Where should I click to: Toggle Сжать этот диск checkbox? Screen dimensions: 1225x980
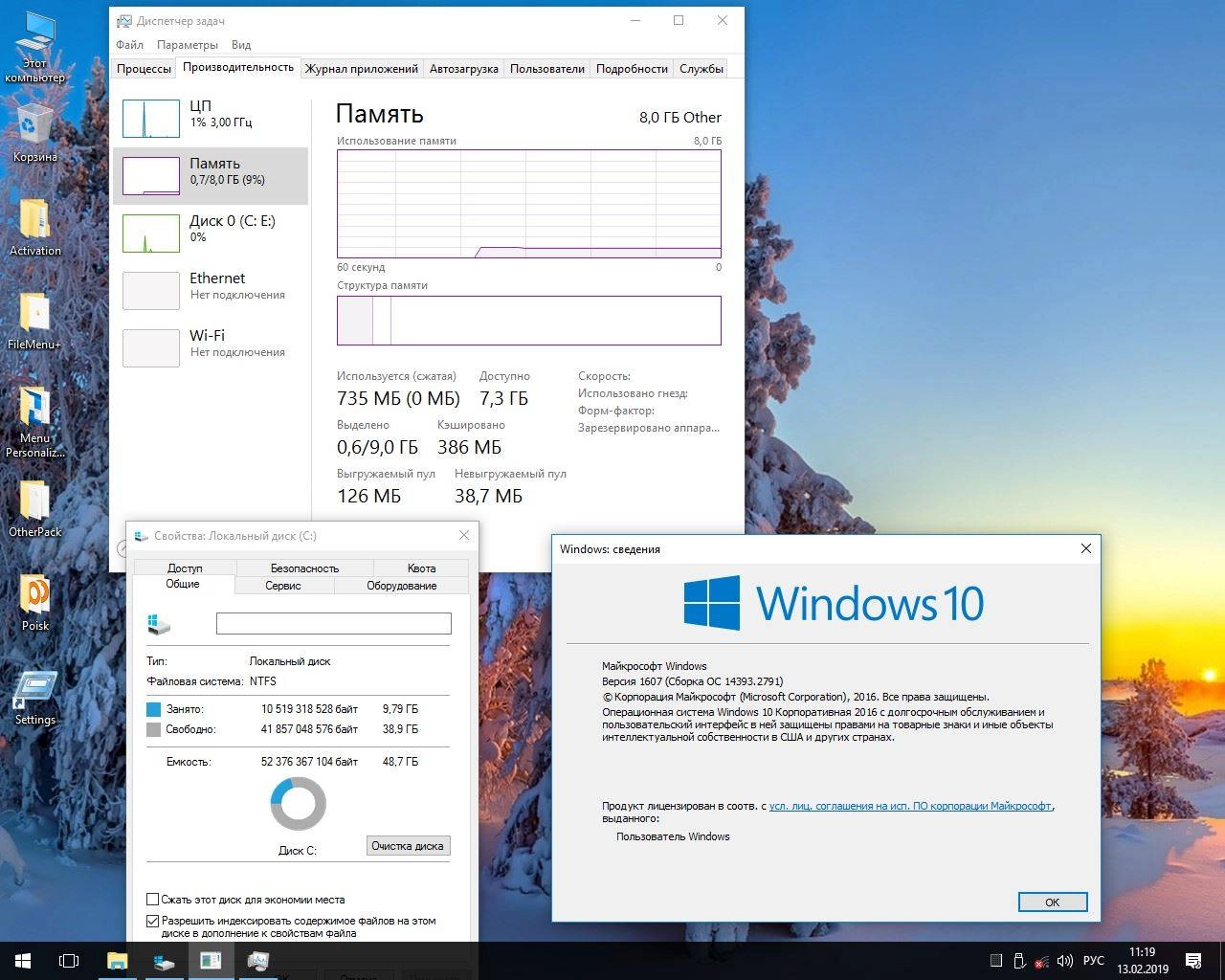(152, 900)
